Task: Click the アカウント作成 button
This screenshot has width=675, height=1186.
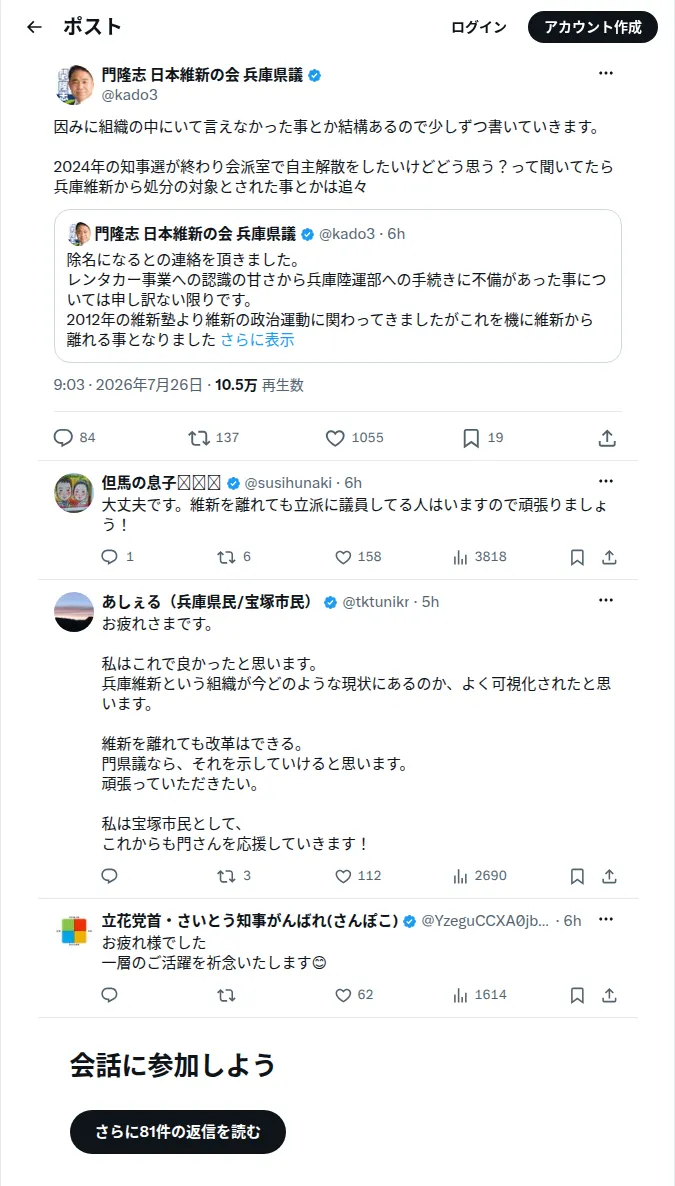Action: (593, 27)
